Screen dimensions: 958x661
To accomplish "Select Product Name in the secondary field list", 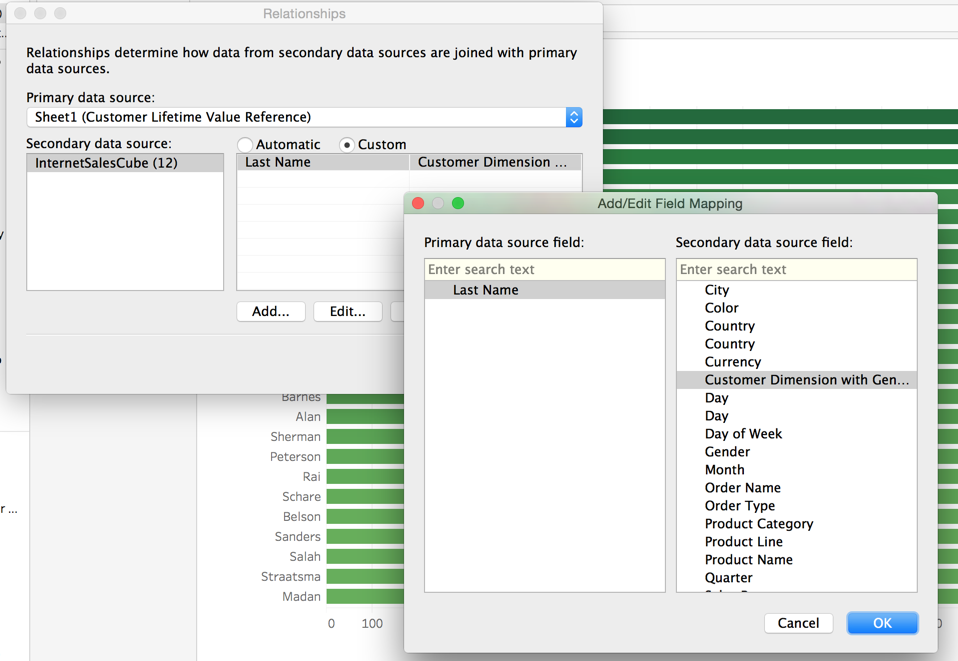I will 797,560.
